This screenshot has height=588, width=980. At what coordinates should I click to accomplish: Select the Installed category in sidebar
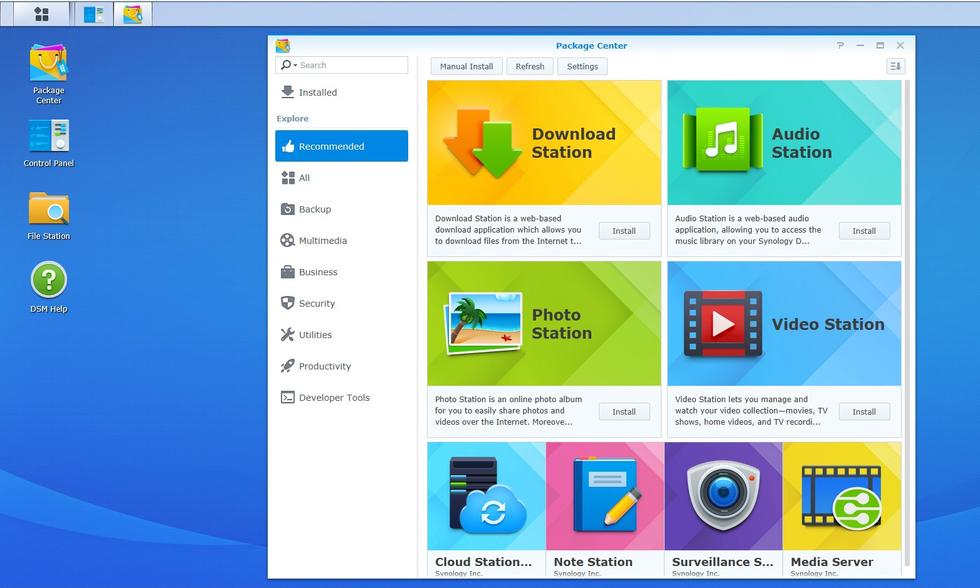(318, 92)
